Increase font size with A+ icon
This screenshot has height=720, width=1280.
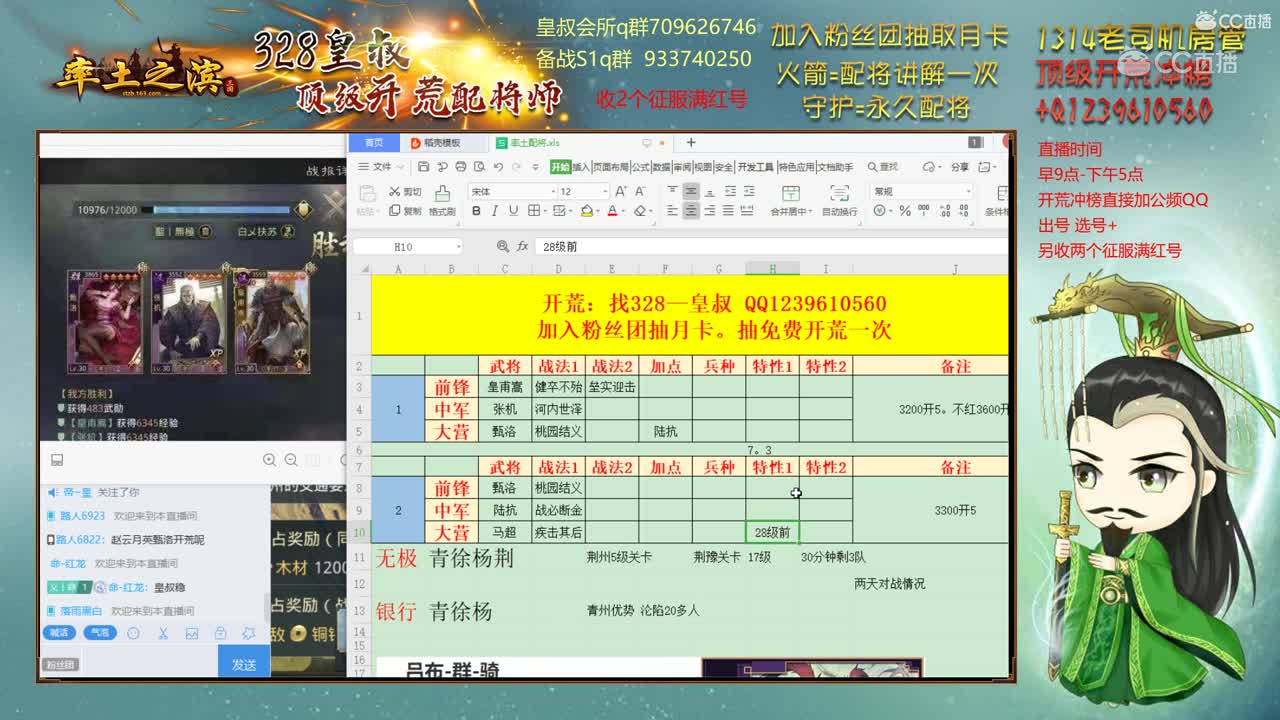click(621, 191)
